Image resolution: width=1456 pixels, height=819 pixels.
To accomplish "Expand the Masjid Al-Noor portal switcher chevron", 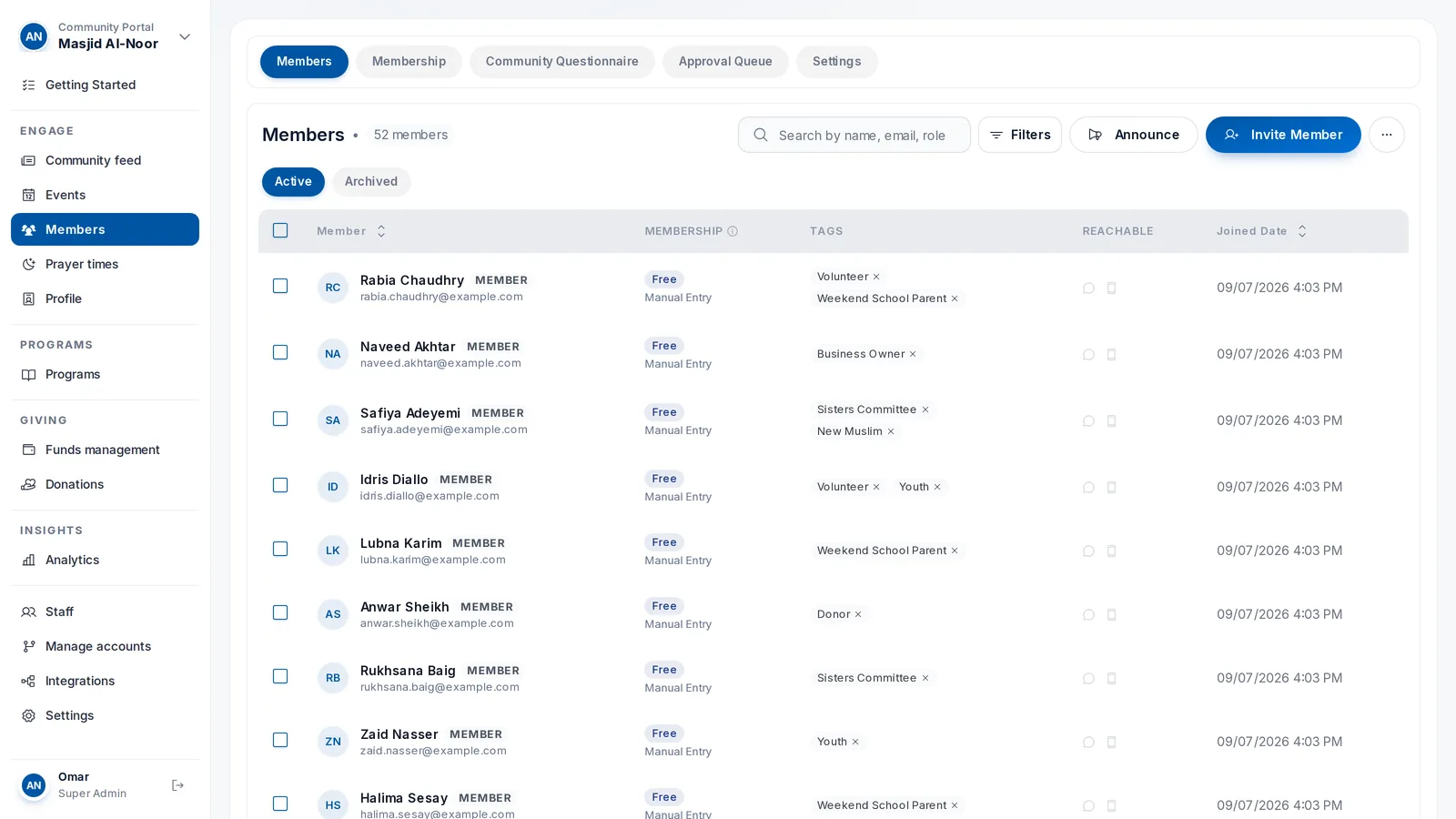I will [185, 36].
